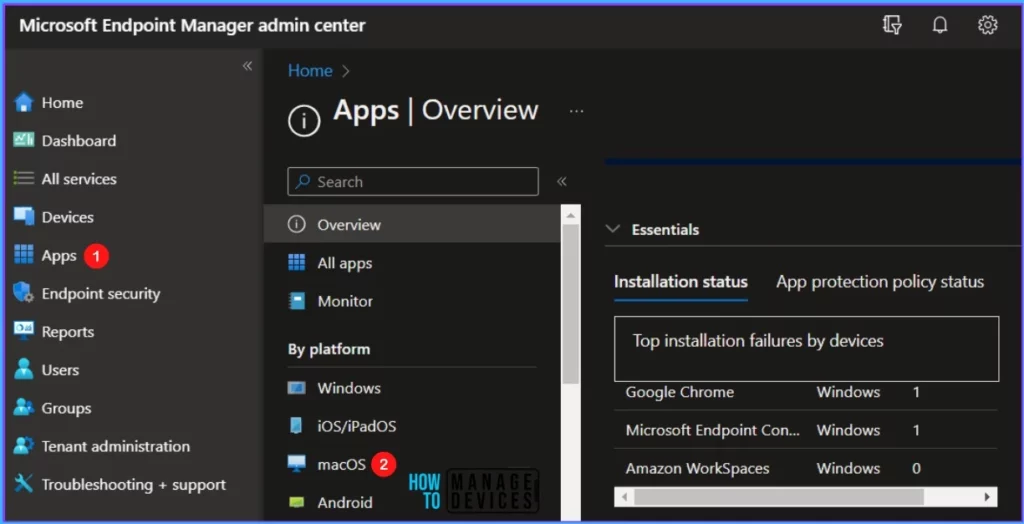Screen dimensions: 1024x524
Task: Collapse the Apps resource menu pane
Action: click(562, 181)
